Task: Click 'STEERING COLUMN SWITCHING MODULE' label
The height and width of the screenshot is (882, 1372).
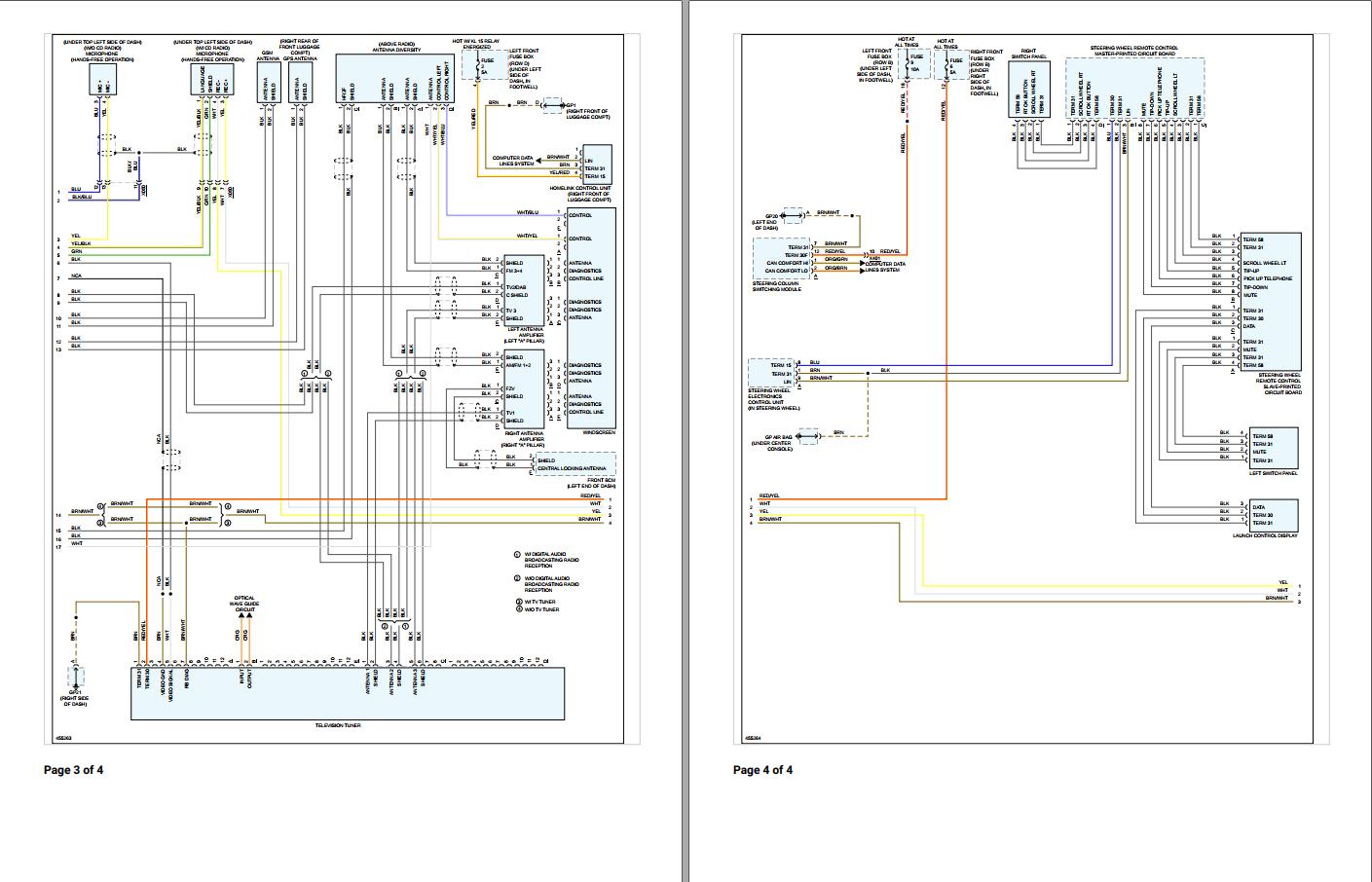Action: (x=776, y=286)
